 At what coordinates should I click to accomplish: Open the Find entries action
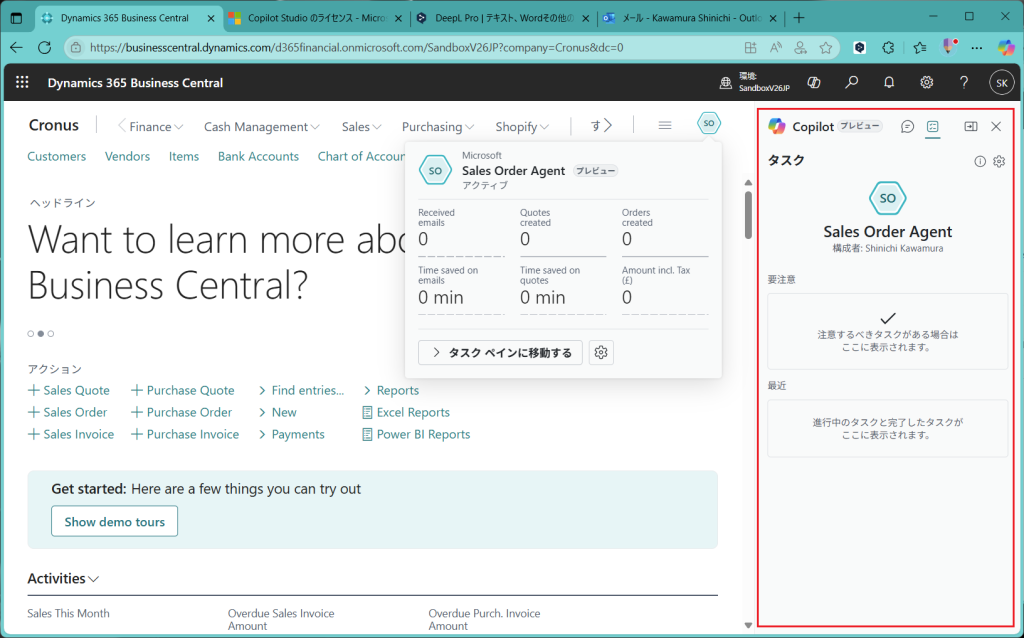coord(301,391)
